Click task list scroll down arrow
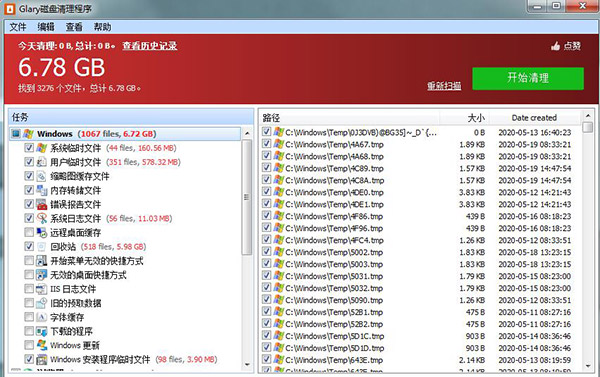 [x=247, y=365]
